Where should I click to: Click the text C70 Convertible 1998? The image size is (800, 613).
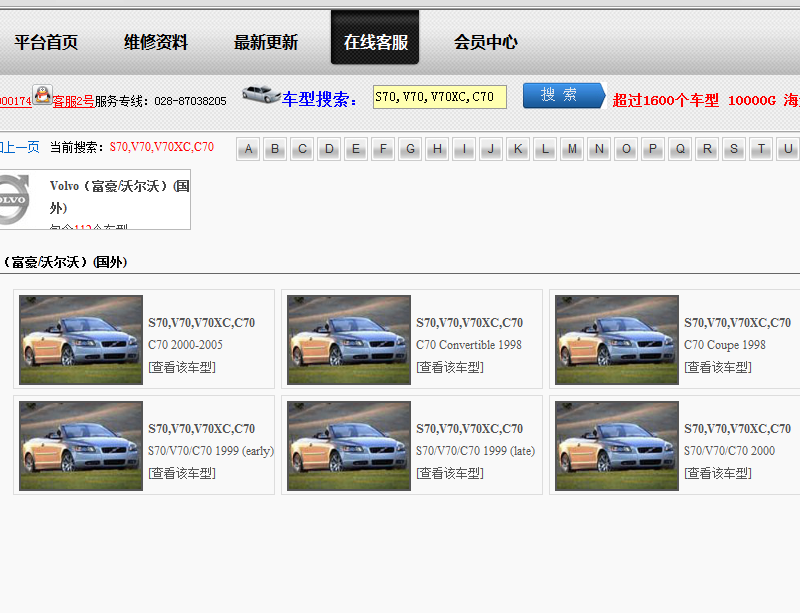point(469,345)
